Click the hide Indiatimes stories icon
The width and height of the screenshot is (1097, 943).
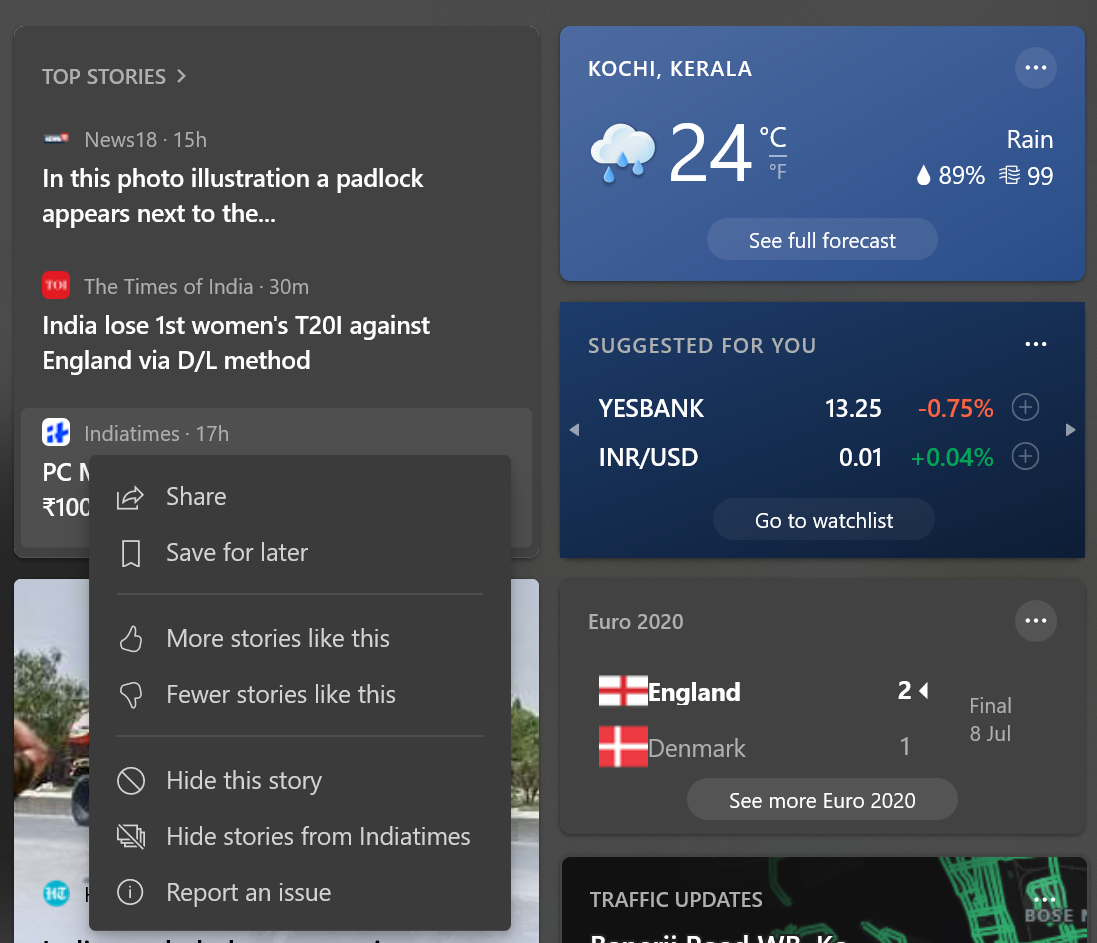point(131,837)
